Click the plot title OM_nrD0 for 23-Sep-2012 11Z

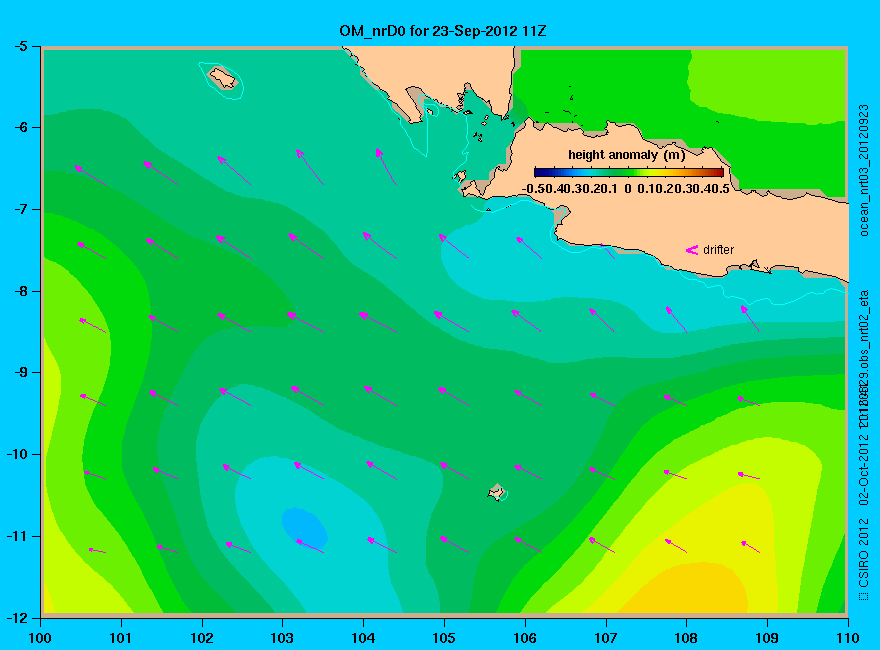click(x=442, y=31)
